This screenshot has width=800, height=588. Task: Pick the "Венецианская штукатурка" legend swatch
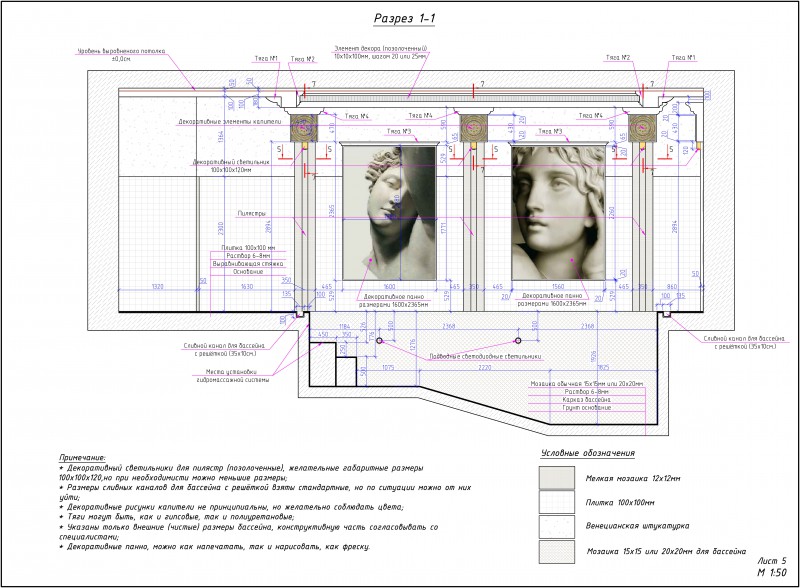coord(557,526)
